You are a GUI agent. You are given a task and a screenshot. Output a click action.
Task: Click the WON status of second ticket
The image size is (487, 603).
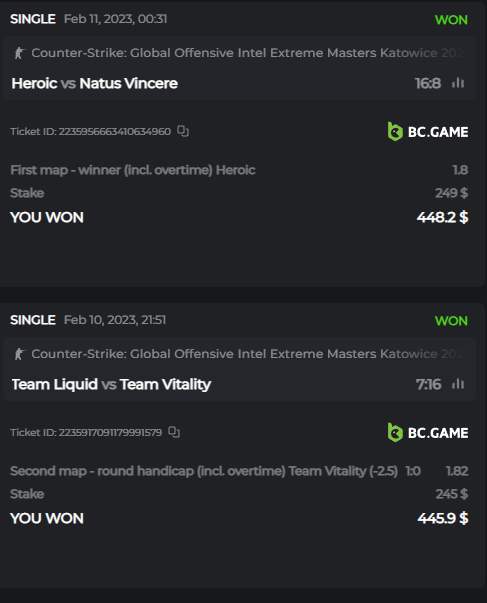(x=451, y=321)
